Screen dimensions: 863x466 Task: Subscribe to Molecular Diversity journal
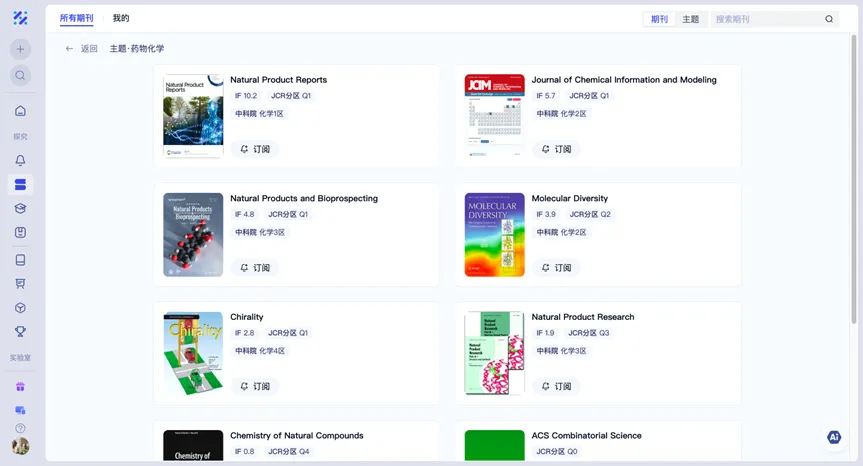pyautogui.click(x=556, y=268)
